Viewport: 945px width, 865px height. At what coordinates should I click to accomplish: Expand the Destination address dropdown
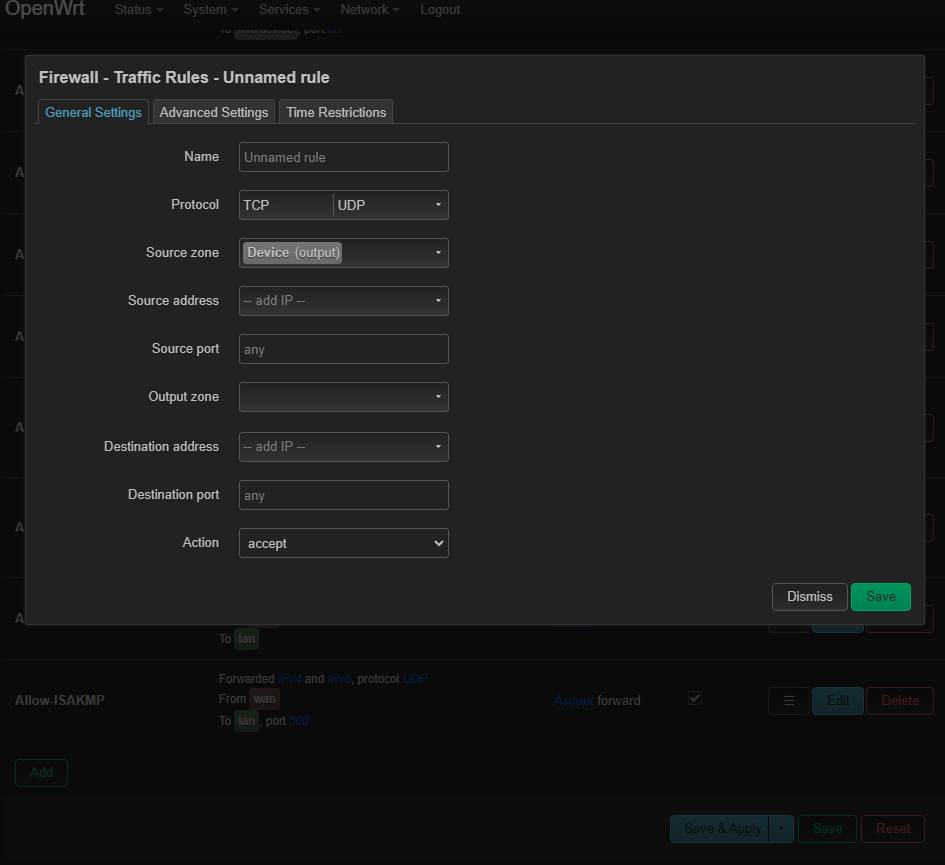(343, 447)
